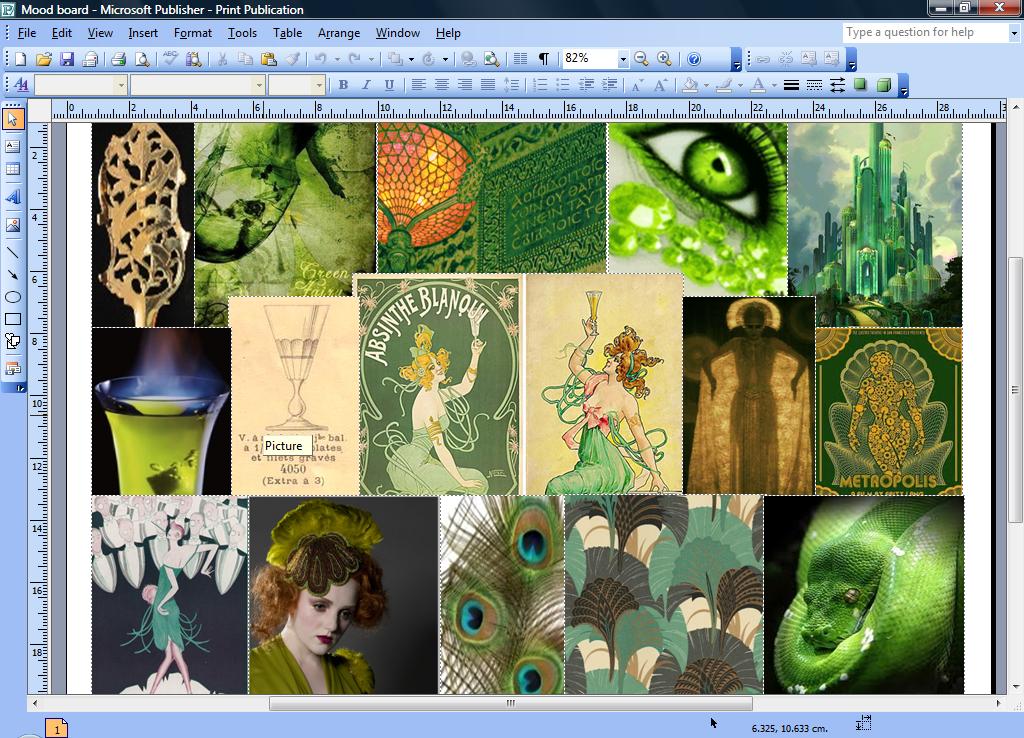The image size is (1024, 738).
Task: Open the Columns icon
Action: coord(520,59)
